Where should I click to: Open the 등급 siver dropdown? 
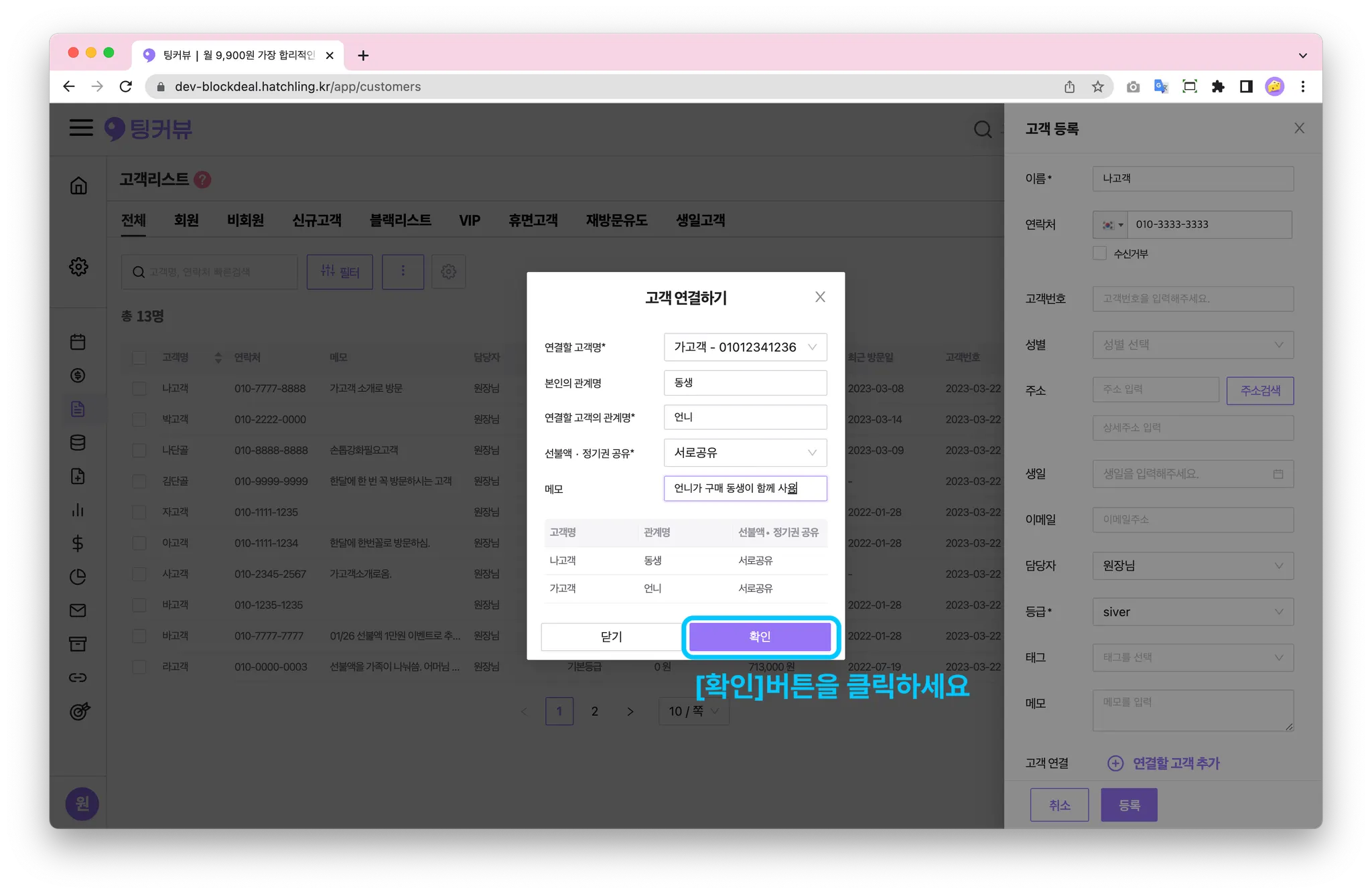coord(1192,612)
